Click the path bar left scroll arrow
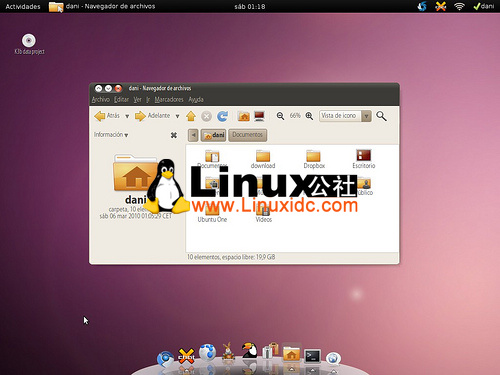Image resolution: width=500 pixels, height=375 pixels. [193, 135]
